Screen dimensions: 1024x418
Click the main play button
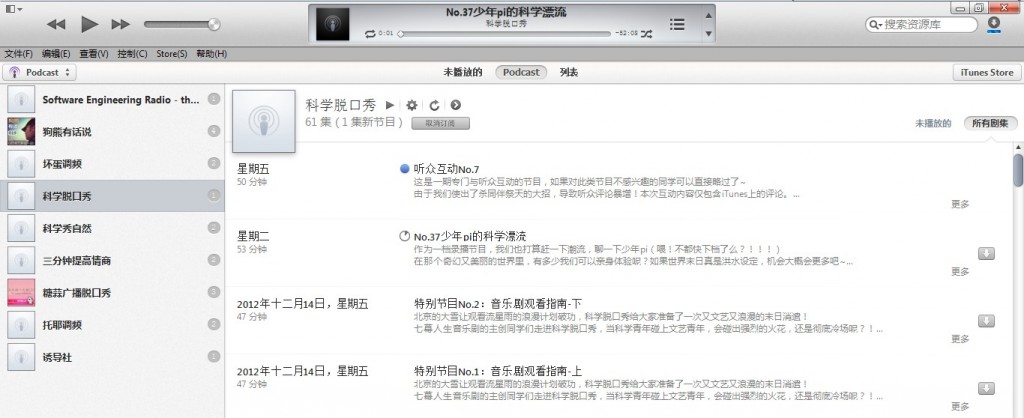[x=89, y=25]
